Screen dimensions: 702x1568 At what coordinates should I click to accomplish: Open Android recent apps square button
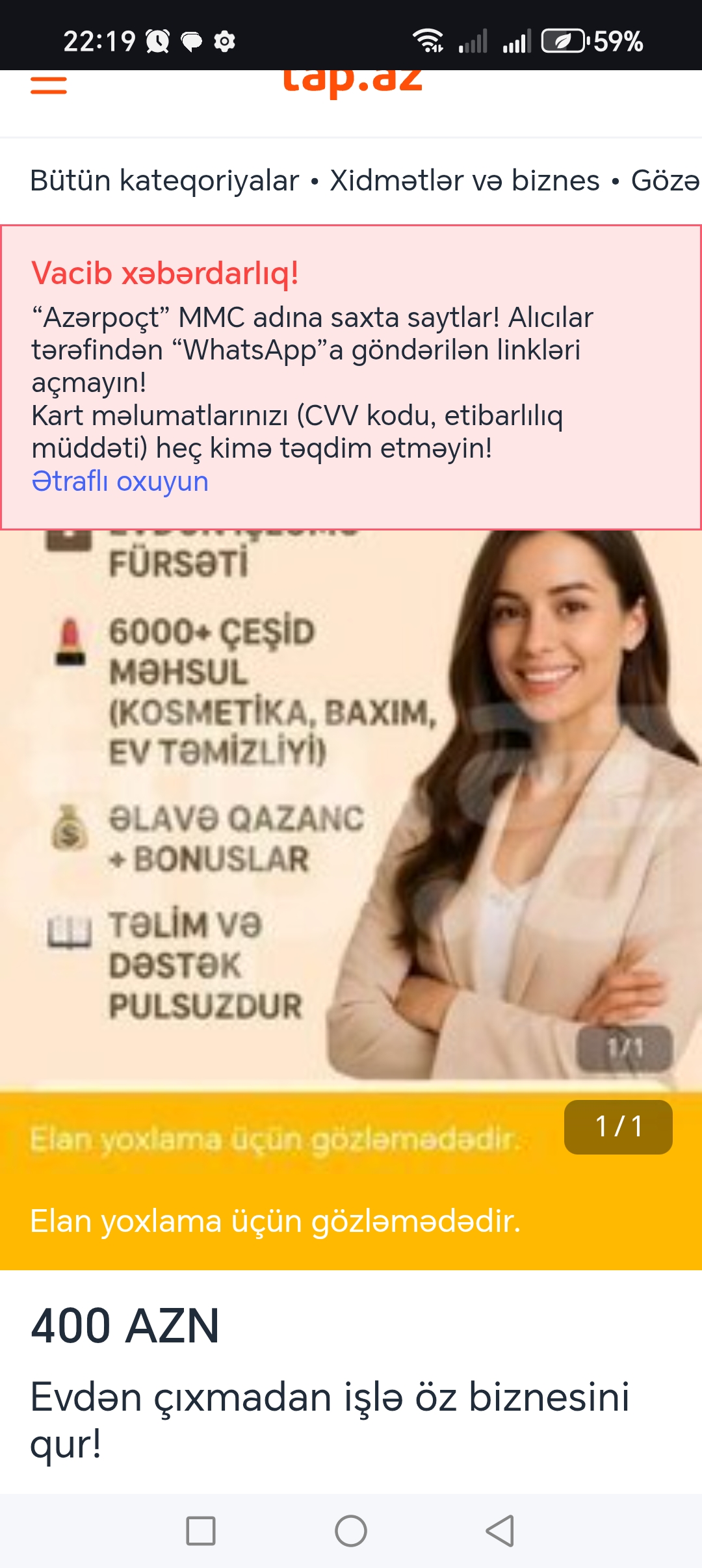pyautogui.click(x=201, y=1530)
